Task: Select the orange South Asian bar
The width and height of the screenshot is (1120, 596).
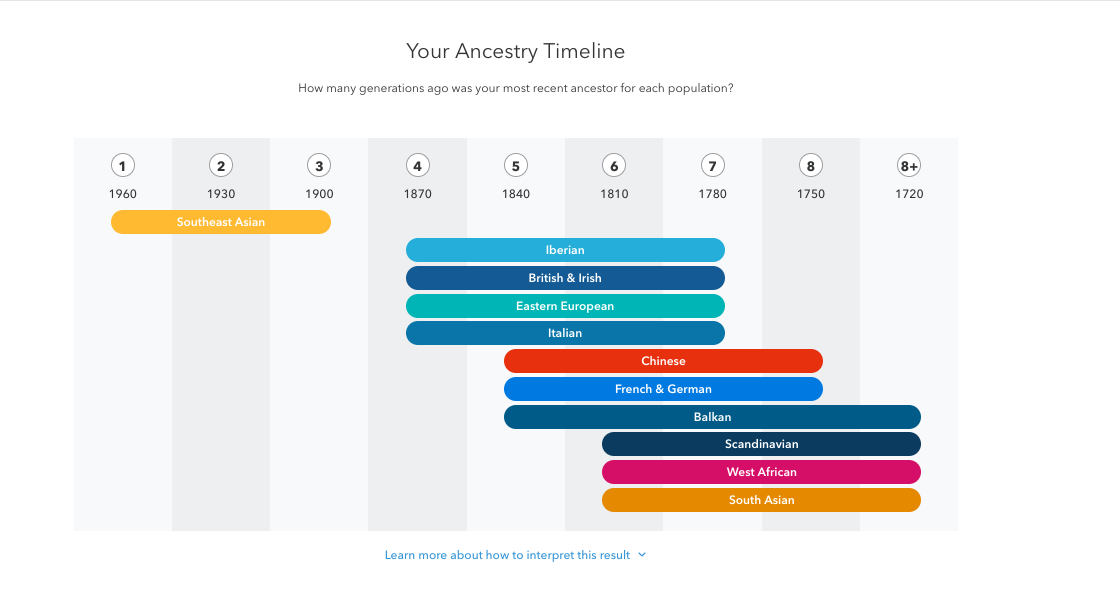Action: click(761, 500)
